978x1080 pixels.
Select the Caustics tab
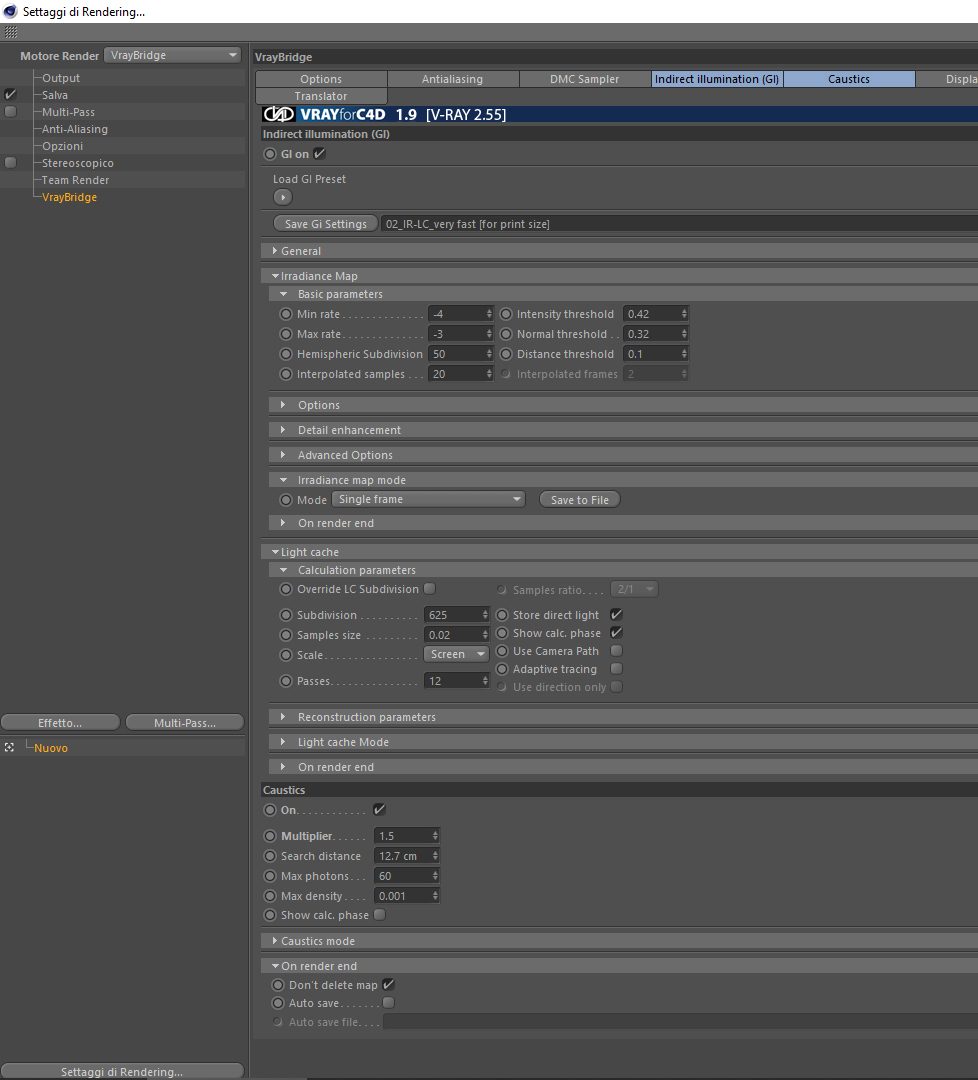849,79
